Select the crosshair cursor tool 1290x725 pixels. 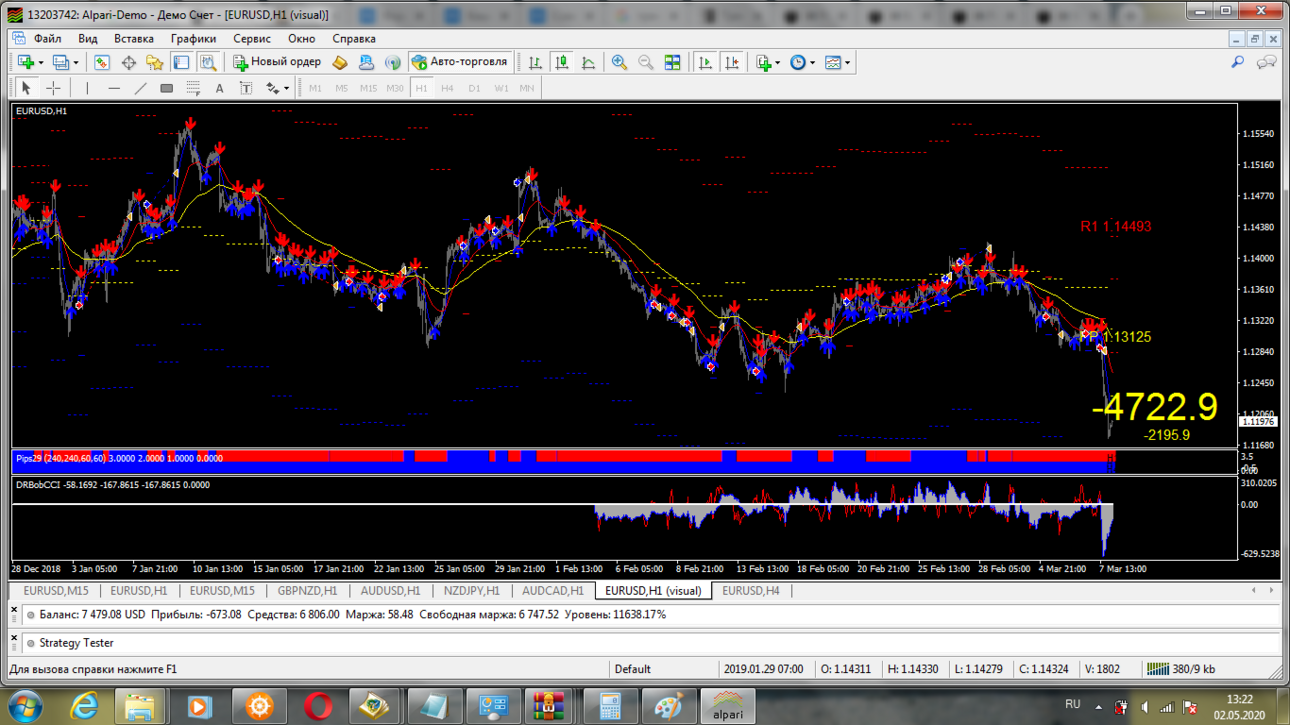point(53,88)
